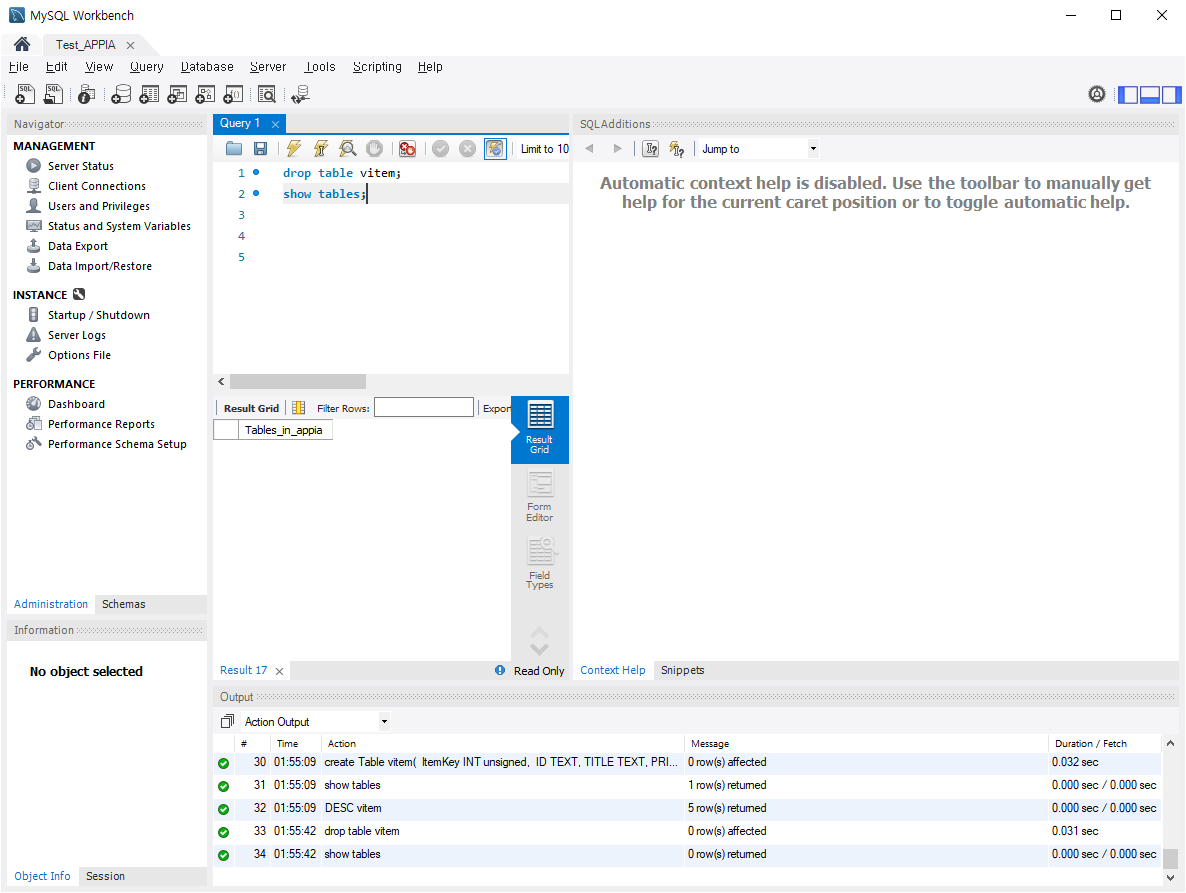Toggle right sidebar visibility

1171,95
